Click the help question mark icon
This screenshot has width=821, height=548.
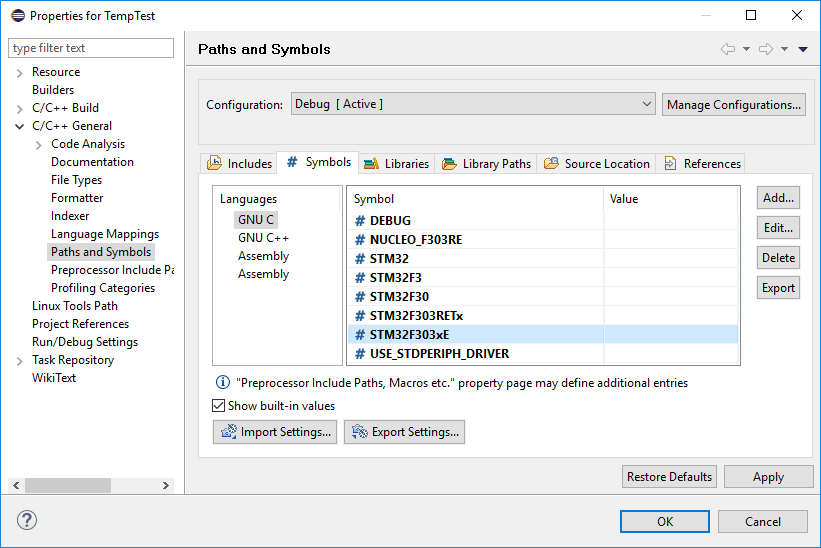click(27, 521)
